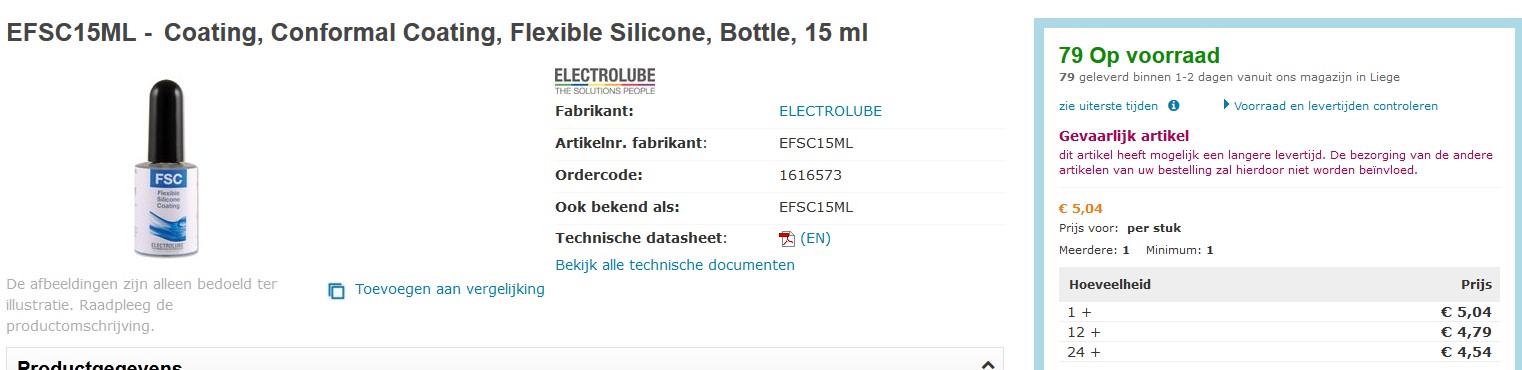Click Bekijk alle technische documenten
The width and height of the screenshot is (1522, 370).
tap(675, 265)
